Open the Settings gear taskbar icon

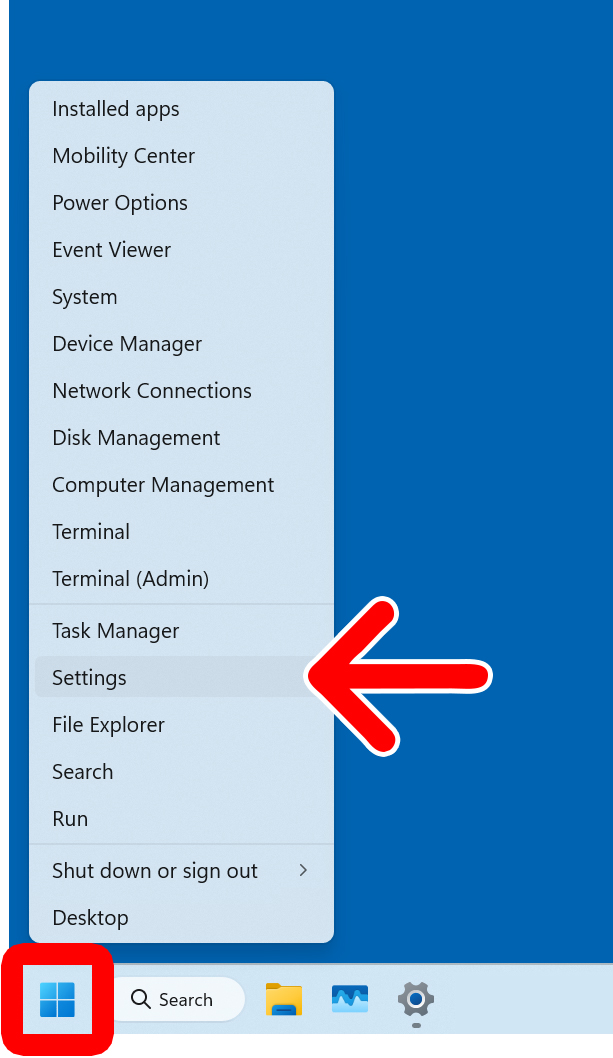(x=416, y=999)
